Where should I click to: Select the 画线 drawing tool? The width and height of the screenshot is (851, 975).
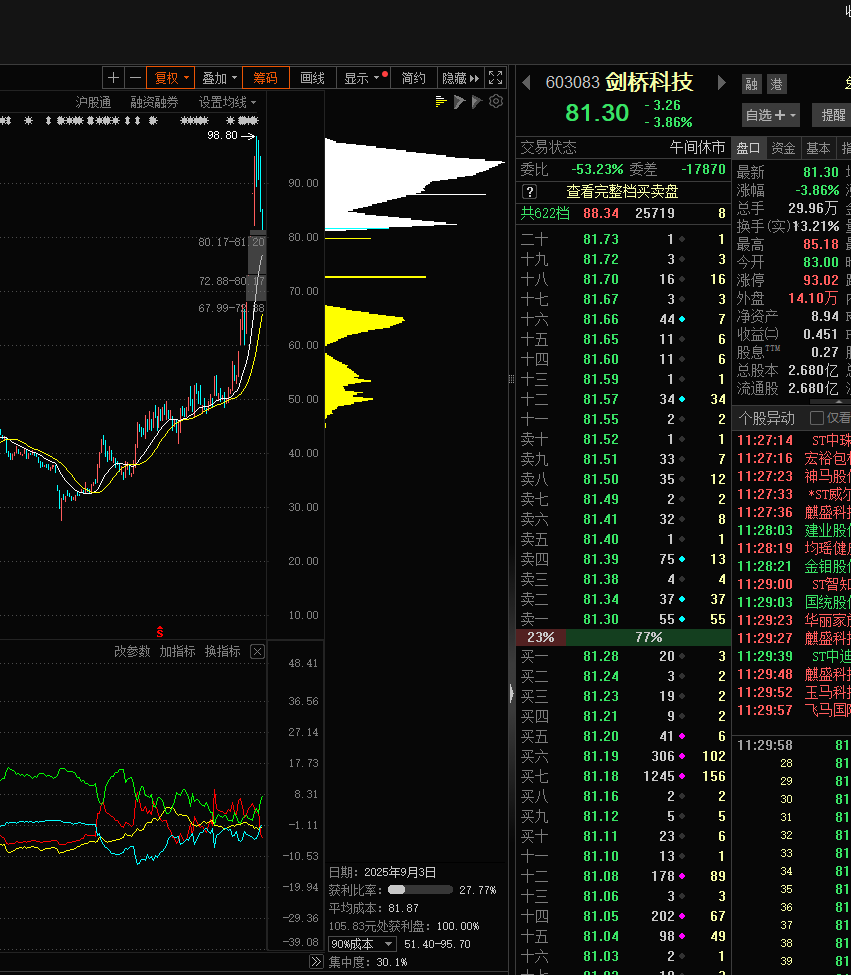pyautogui.click(x=313, y=78)
